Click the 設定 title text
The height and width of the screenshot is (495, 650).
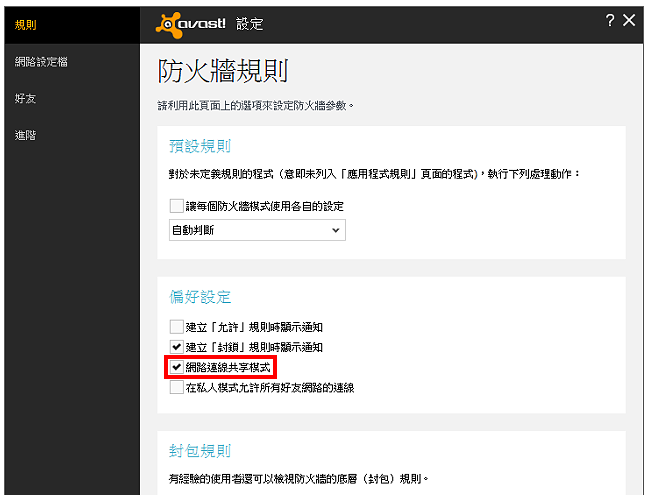point(250,24)
